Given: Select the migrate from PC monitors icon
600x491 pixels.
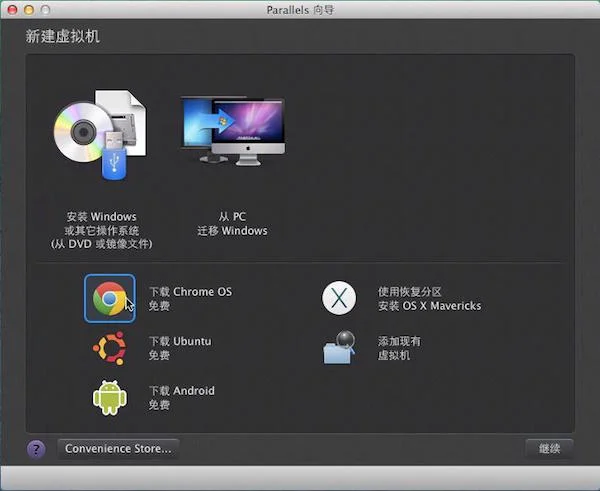Looking at the screenshot, I should (x=233, y=131).
